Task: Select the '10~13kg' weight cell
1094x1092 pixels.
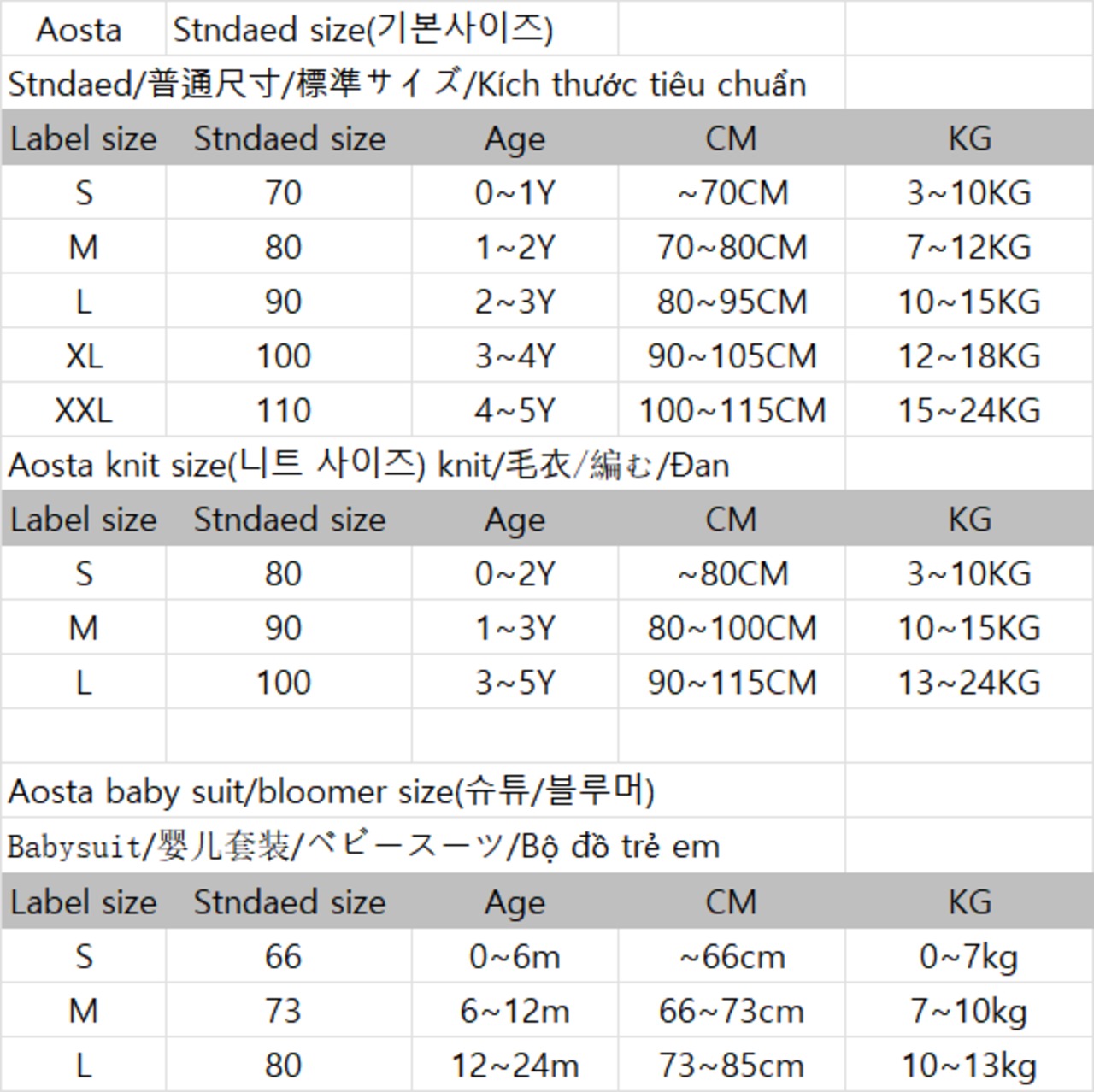Action: tap(968, 1066)
